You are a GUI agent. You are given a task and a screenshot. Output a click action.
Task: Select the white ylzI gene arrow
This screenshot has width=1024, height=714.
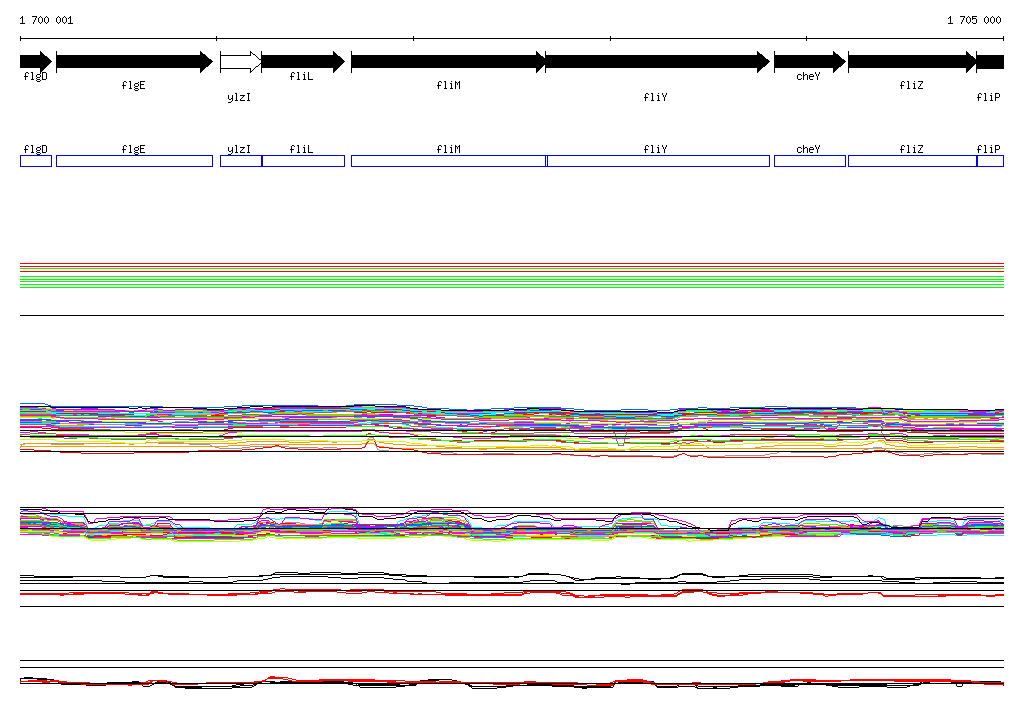point(240,62)
